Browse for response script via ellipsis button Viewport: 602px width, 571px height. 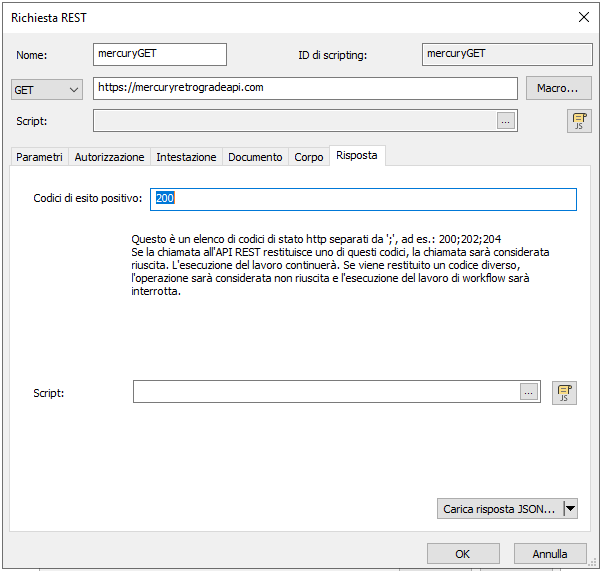tap(529, 392)
